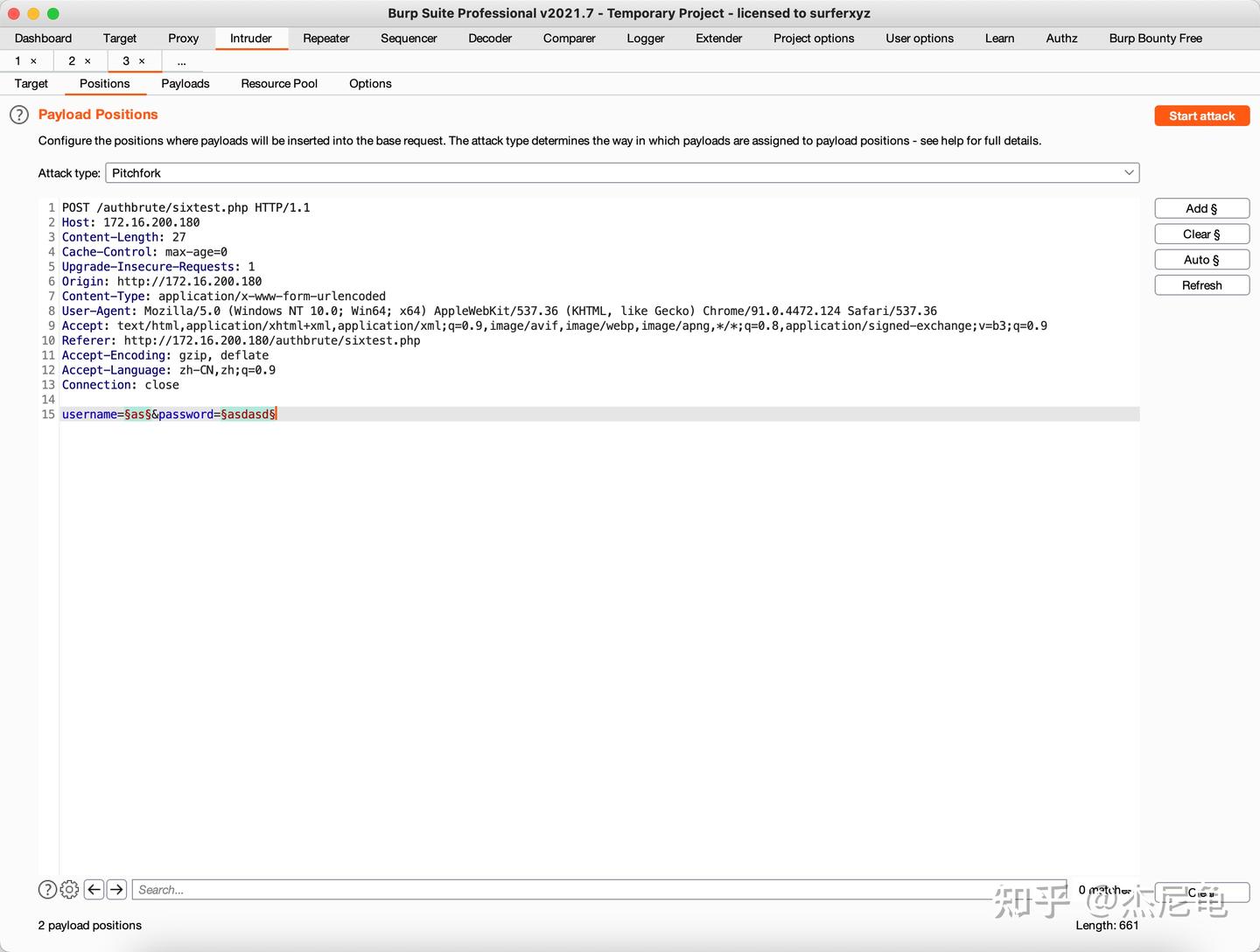The width and height of the screenshot is (1260, 952).
Task: Close Intruder attack tab 1
Action: pyautogui.click(x=34, y=61)
